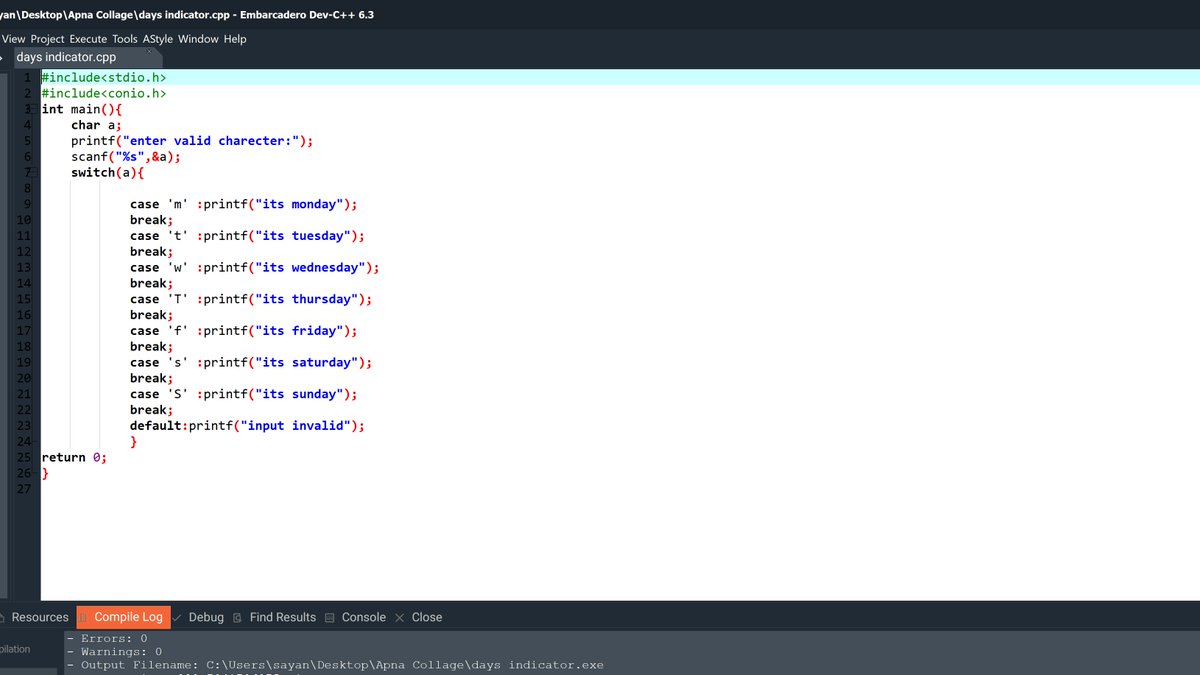Select the days indicator.cpp editor tab
1200x675 pixels.
65,57
